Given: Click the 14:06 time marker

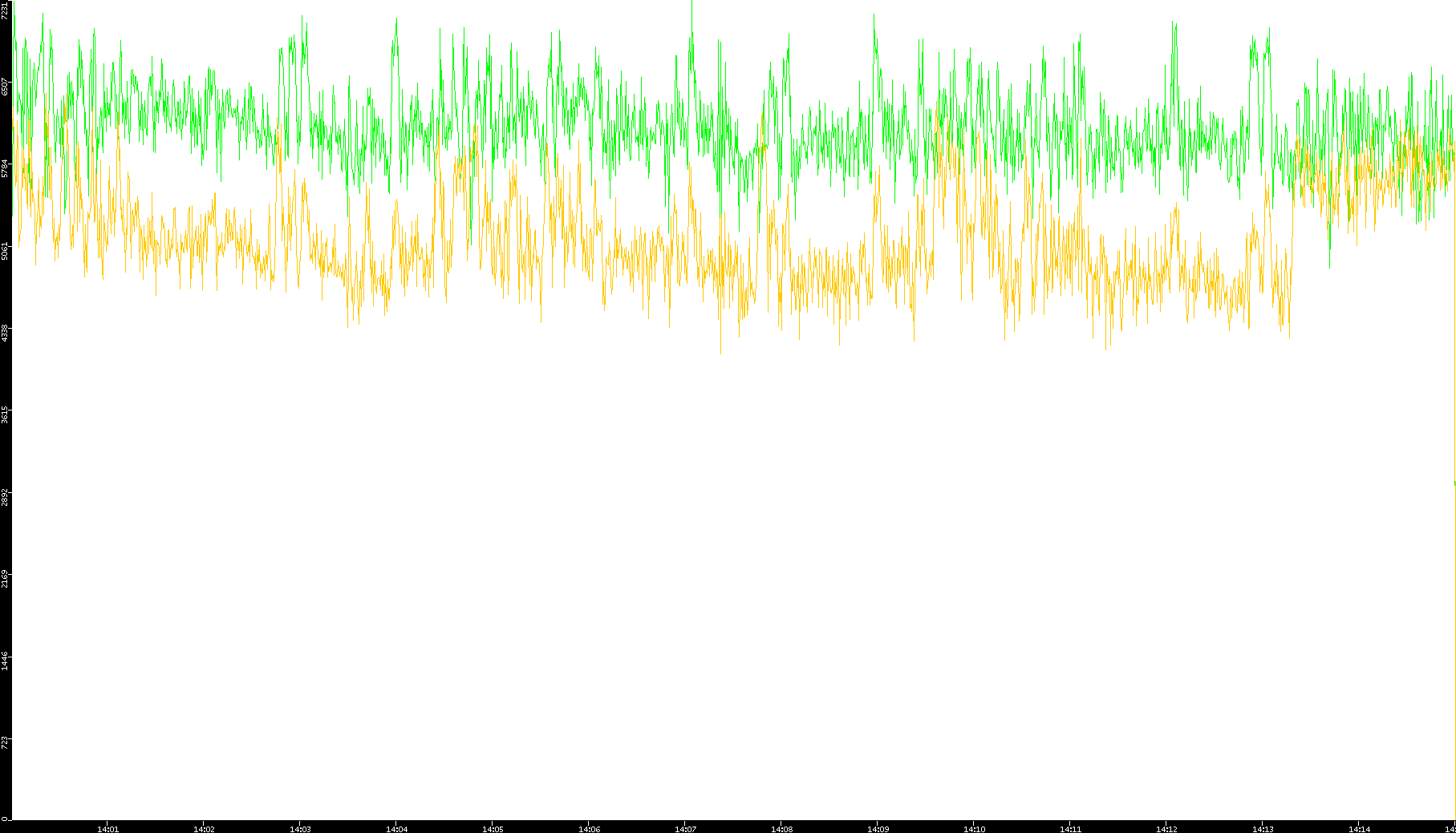Looking at the screenshot, I should 589,829.
